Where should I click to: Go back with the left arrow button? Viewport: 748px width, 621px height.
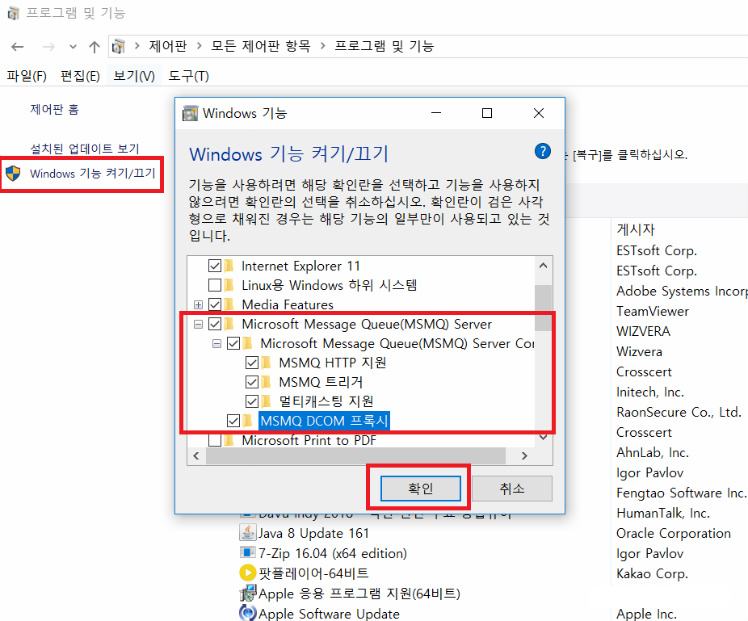(18, 47)
